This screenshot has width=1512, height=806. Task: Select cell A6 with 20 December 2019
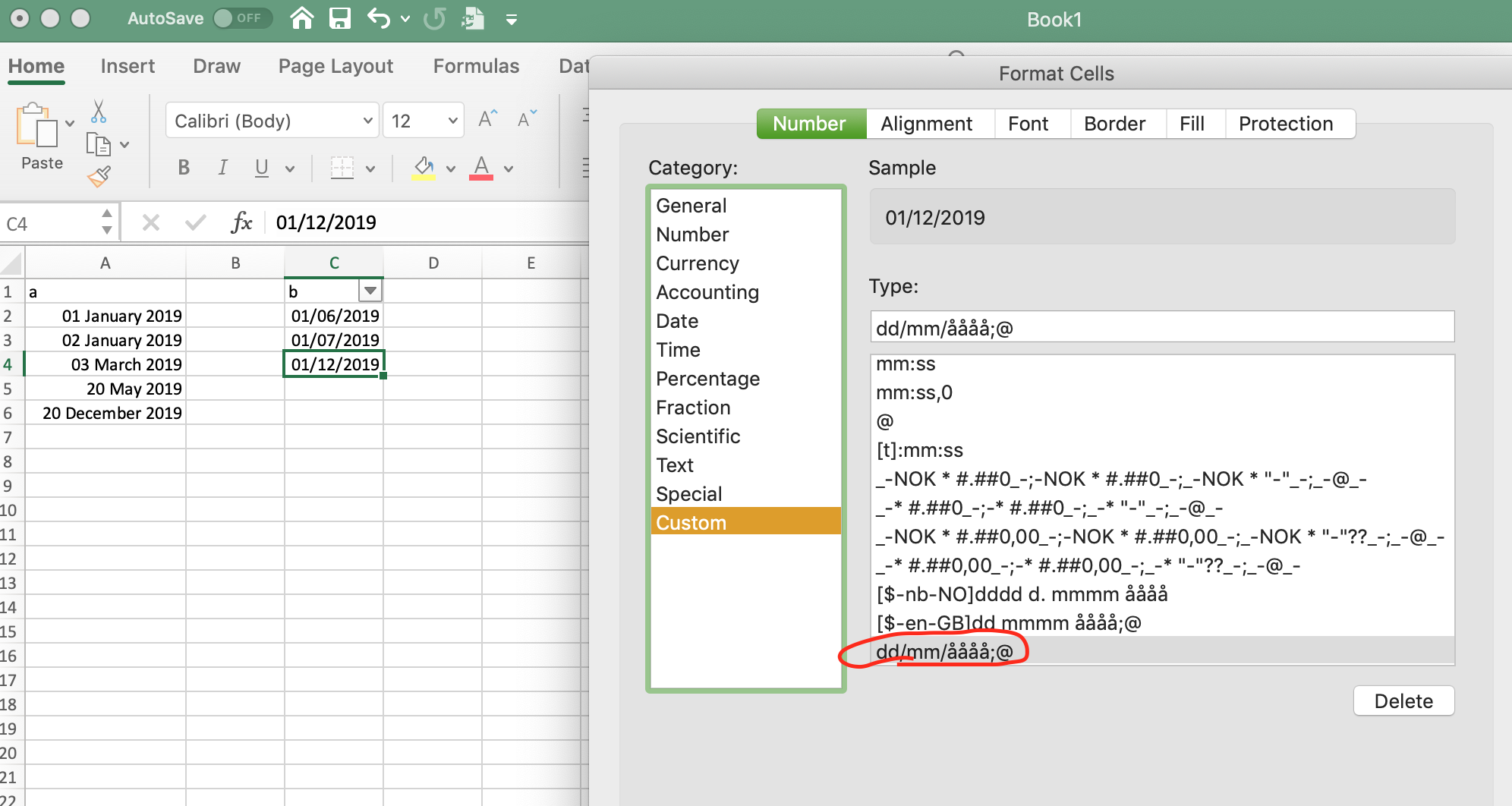pos(106,413)
